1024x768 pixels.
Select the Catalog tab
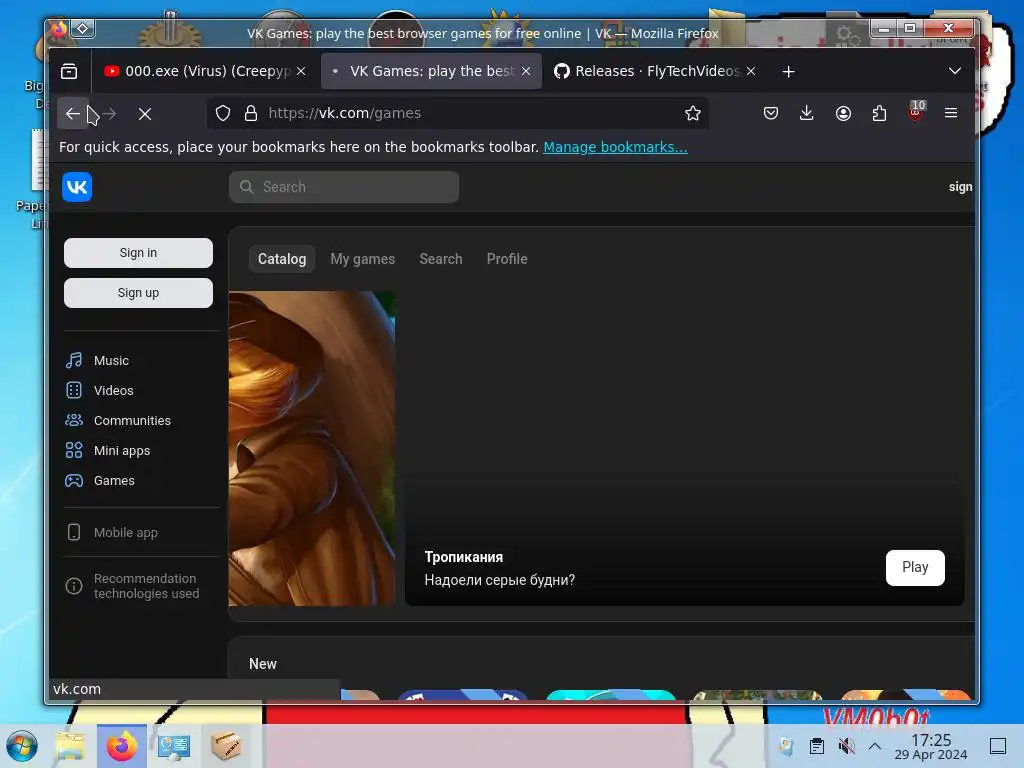click(282, 259)
